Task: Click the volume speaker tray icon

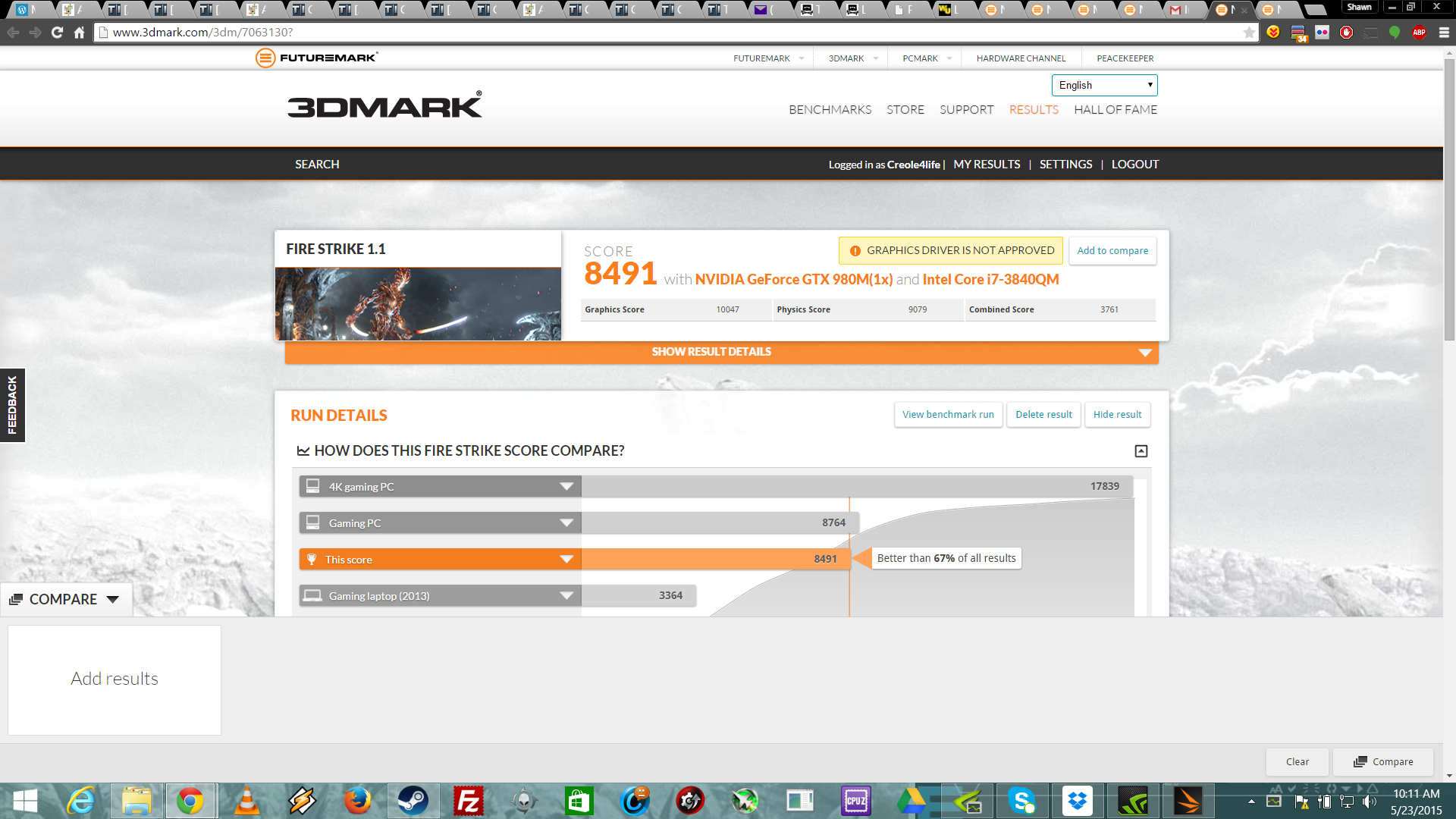Action: 1369,802
